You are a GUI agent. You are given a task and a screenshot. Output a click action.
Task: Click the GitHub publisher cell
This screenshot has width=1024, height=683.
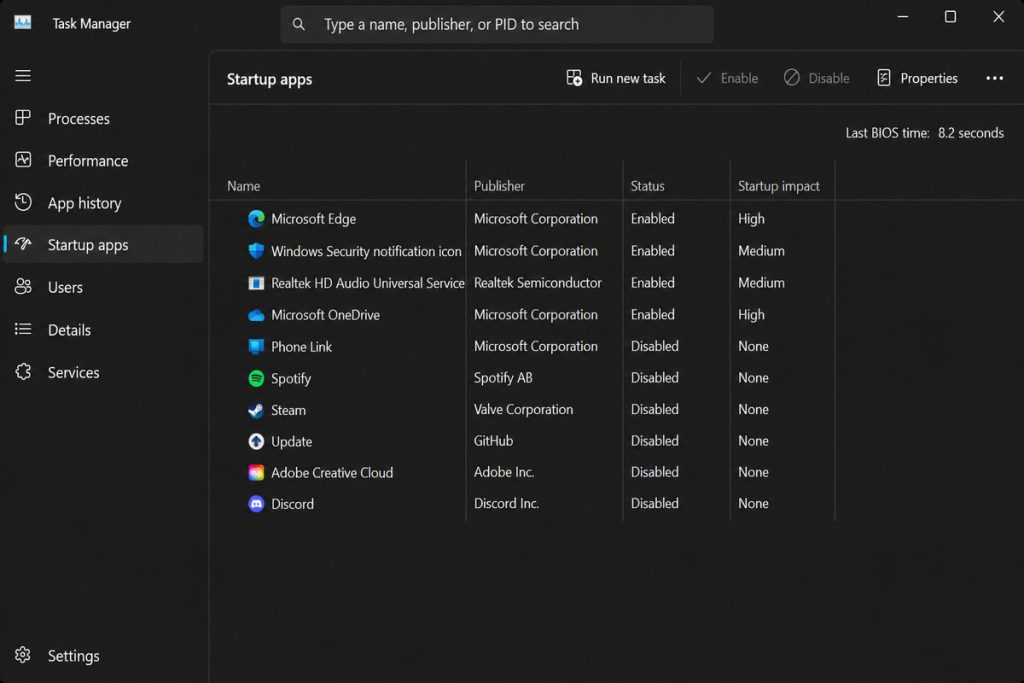point(494,441)
